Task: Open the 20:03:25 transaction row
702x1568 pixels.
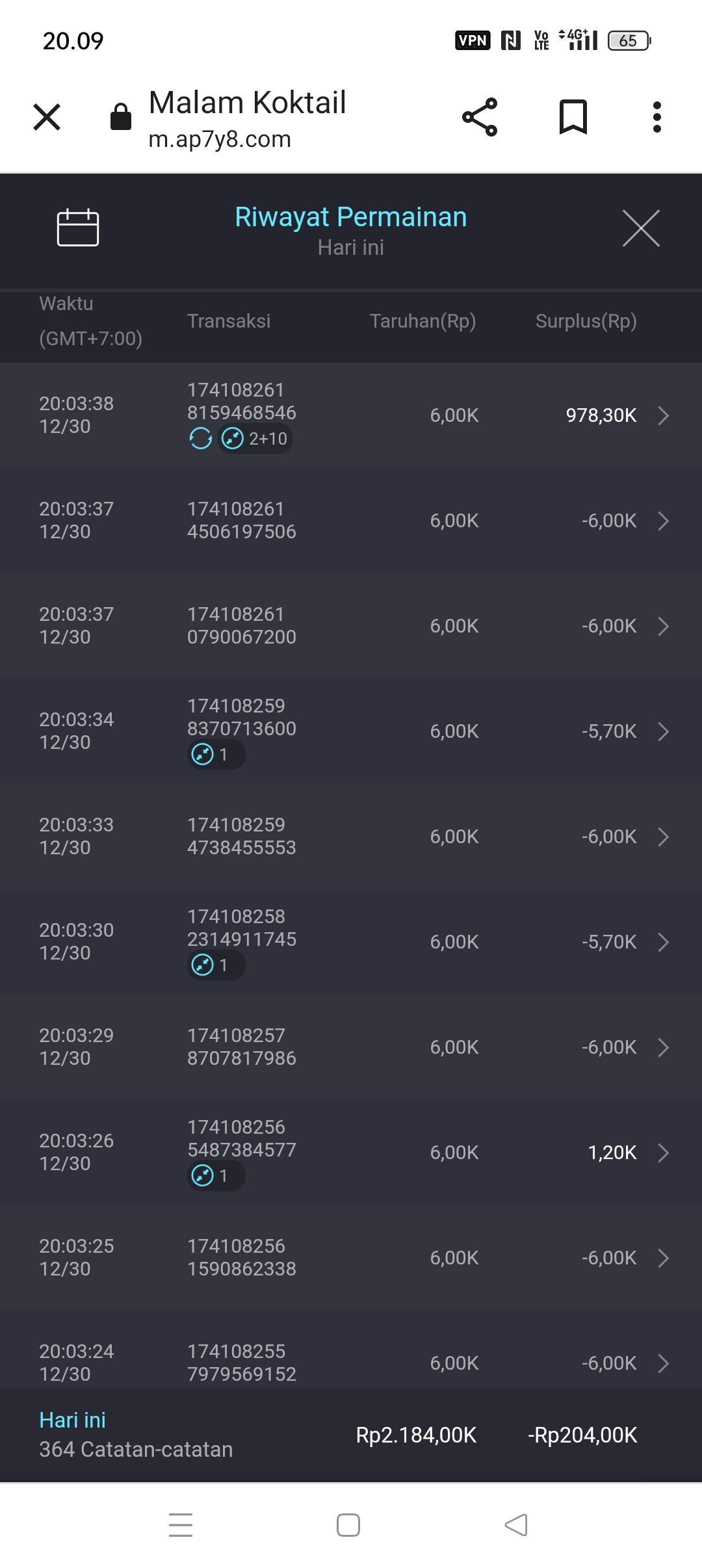Action: pyautogui.click(x=351, y=1258)
